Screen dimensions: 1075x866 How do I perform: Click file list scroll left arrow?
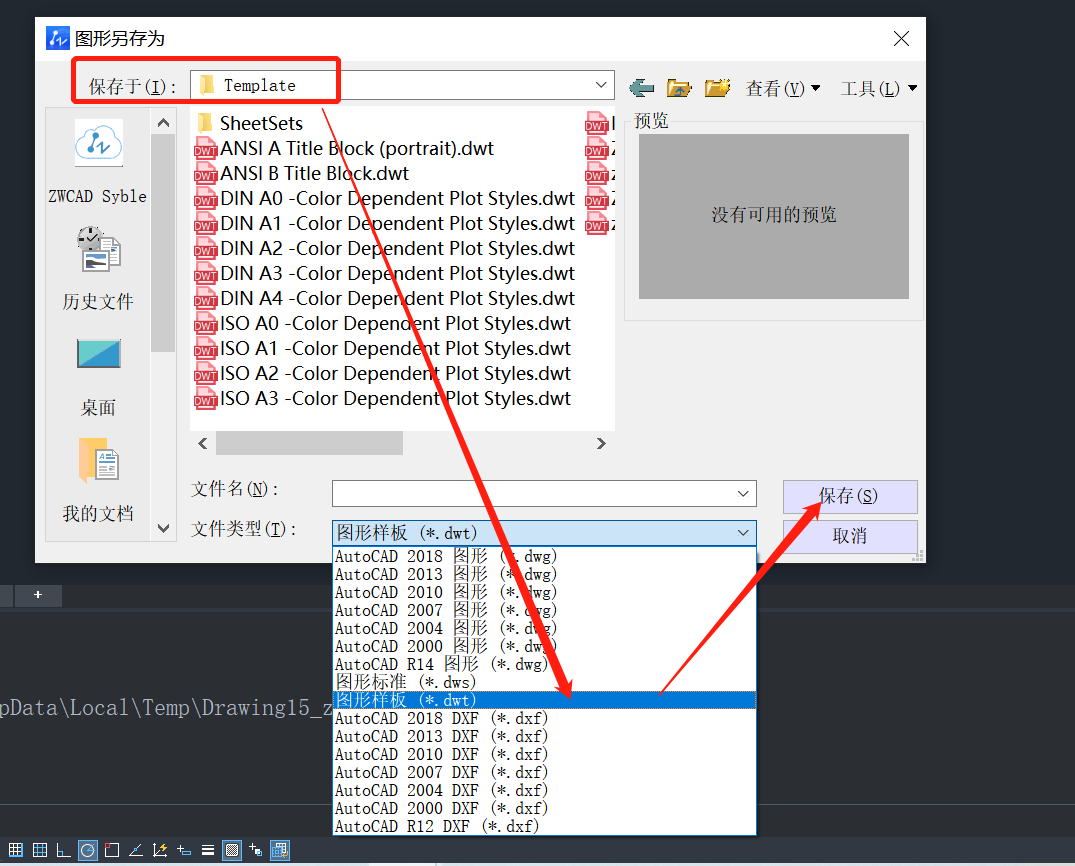203,444
